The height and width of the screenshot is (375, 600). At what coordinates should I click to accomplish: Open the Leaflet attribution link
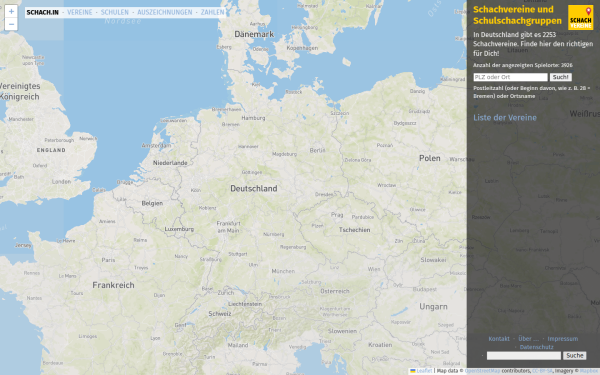click(424, 371)
